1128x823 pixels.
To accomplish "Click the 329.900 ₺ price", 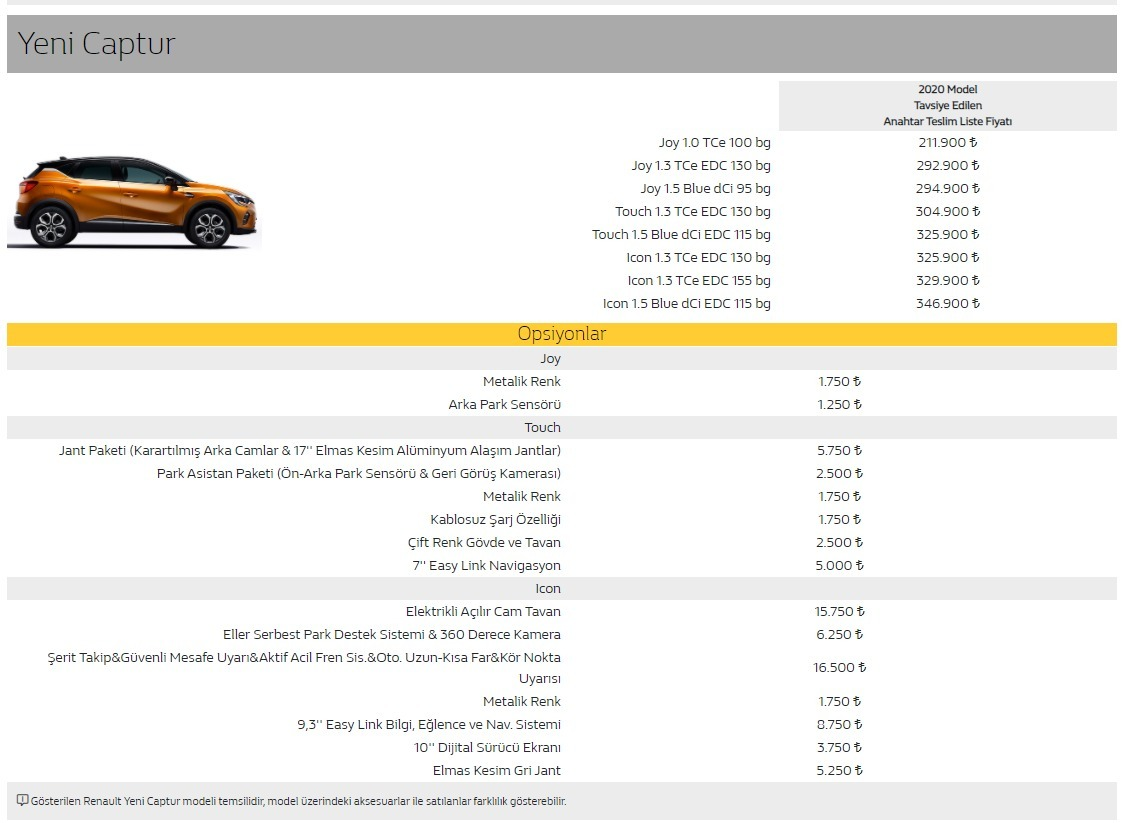I will point(947,281).
